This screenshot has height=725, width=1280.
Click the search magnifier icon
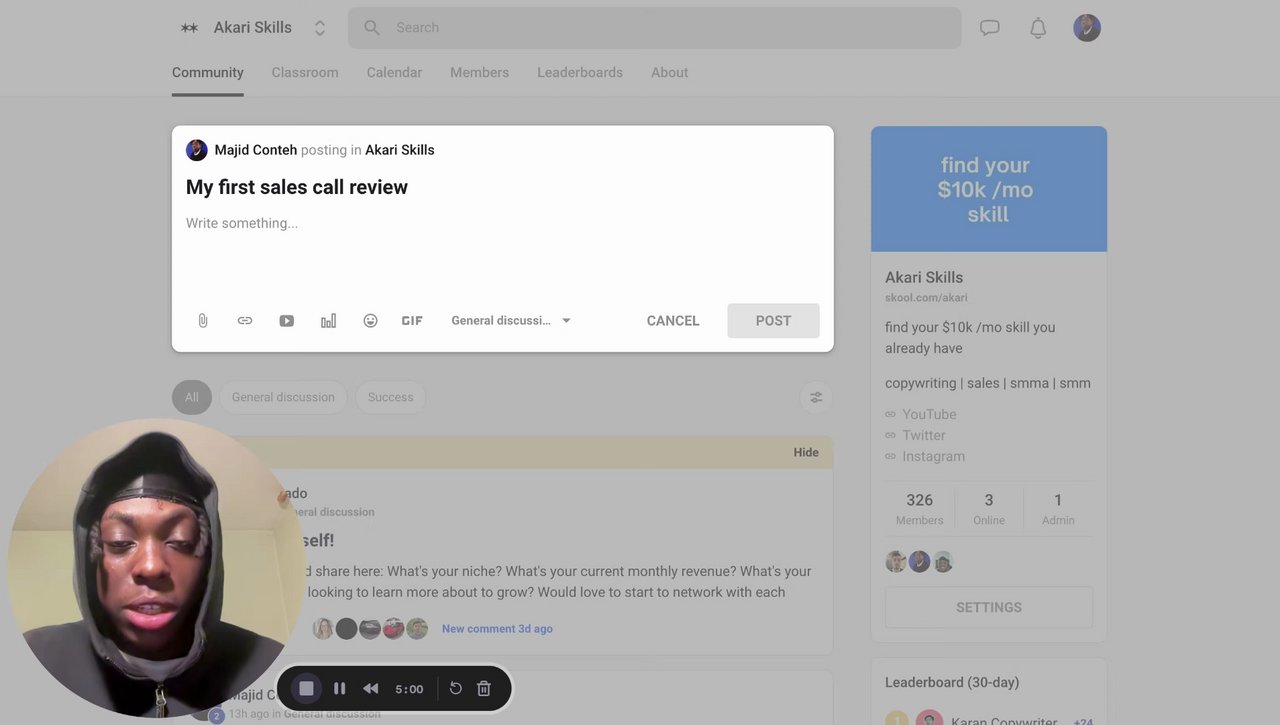click(x=372, y=28)
